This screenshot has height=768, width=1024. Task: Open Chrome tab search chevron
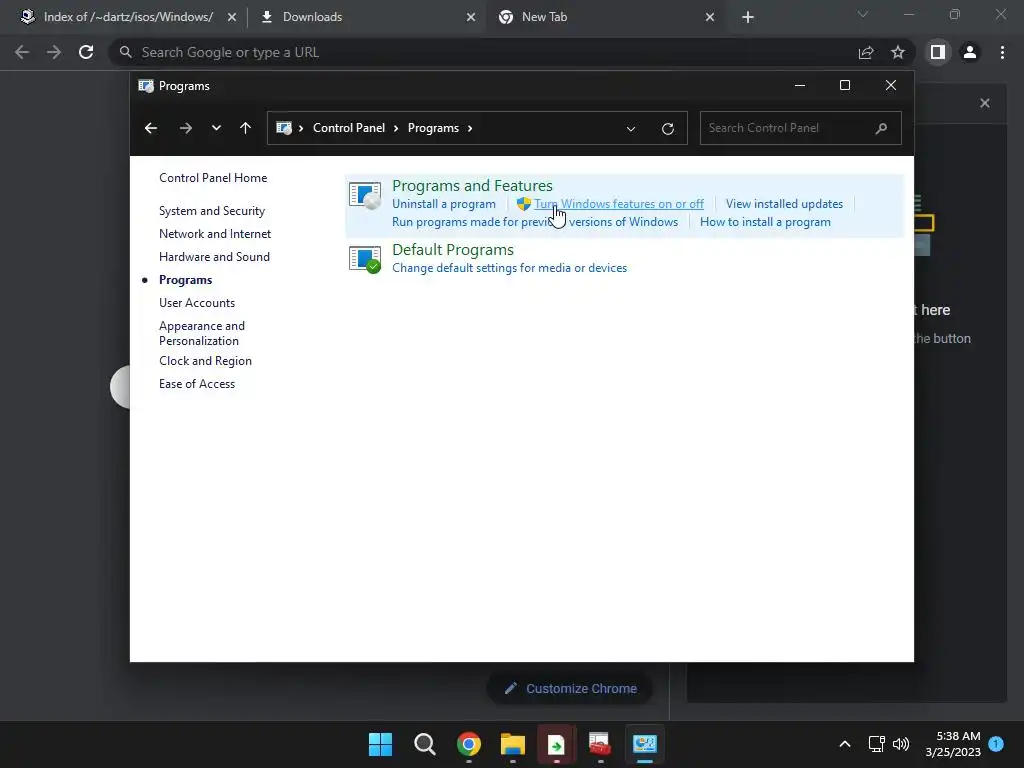coord(863,14)
